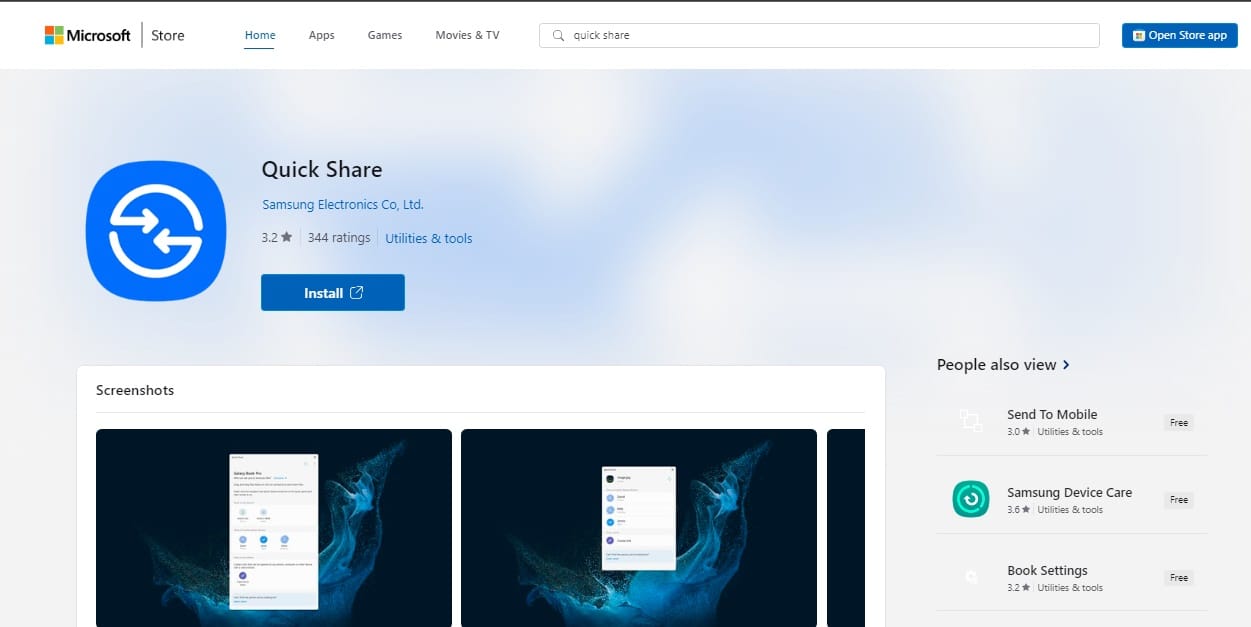Open the Send To Mobile listing
Image resolution: width=1251 pixels, height=627 pixels.
[x=1072, y=422]
